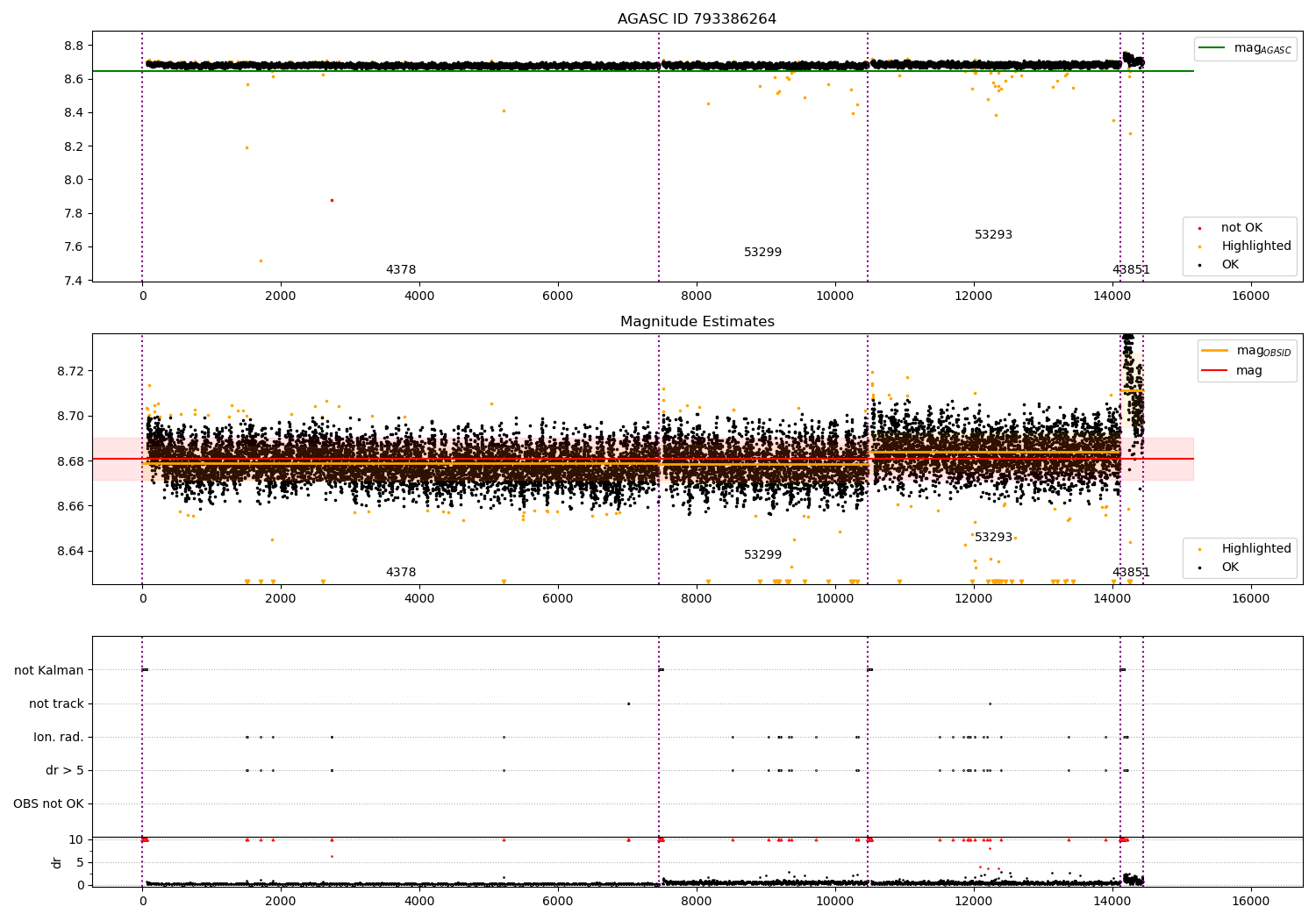Screen dimensions: 1316x921
Task: Click the obsid label 53293 in the Magnitude Estimates plot
Action: click(993, 537)
